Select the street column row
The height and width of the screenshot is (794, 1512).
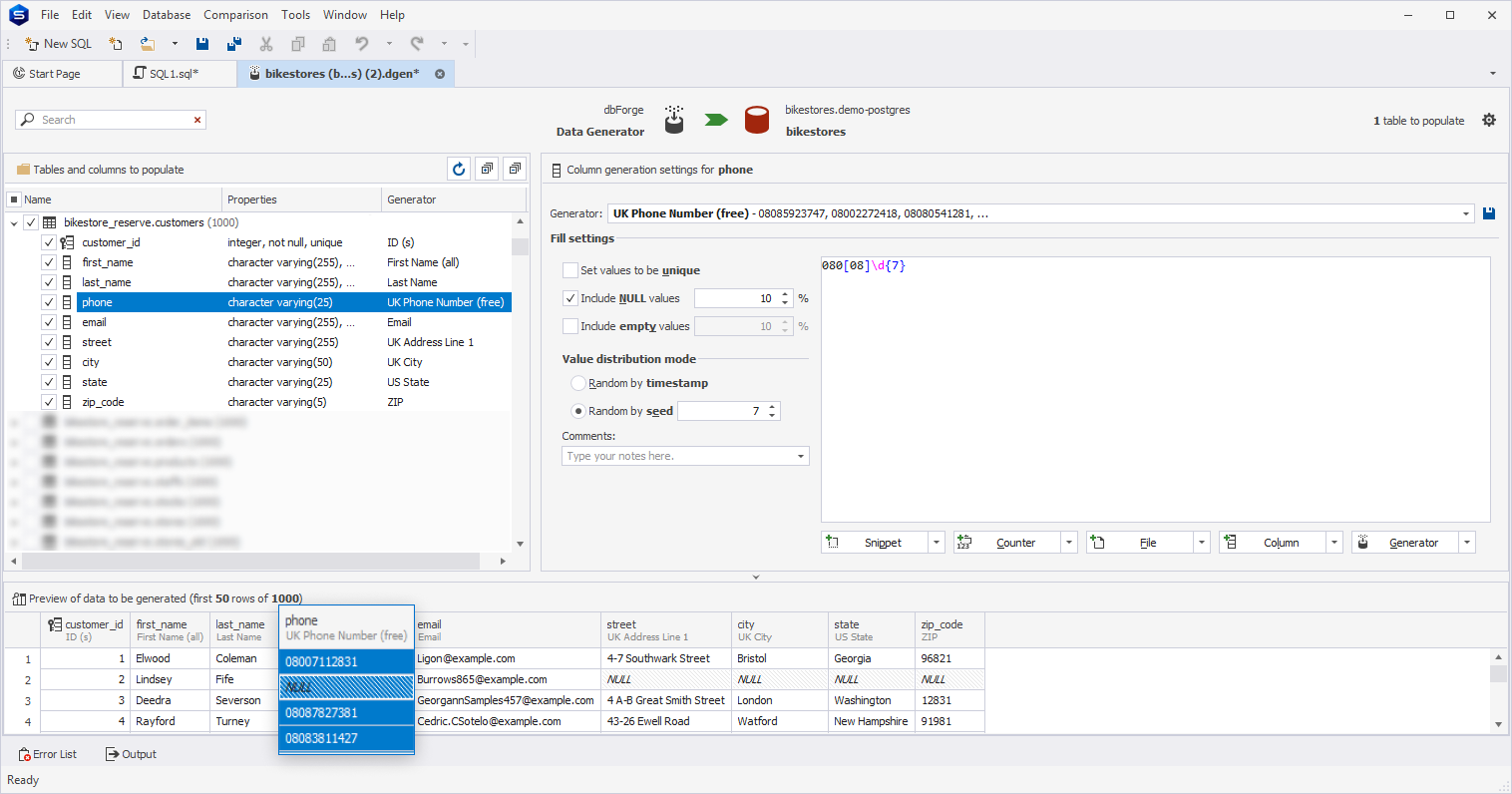(x=259, y=342)
